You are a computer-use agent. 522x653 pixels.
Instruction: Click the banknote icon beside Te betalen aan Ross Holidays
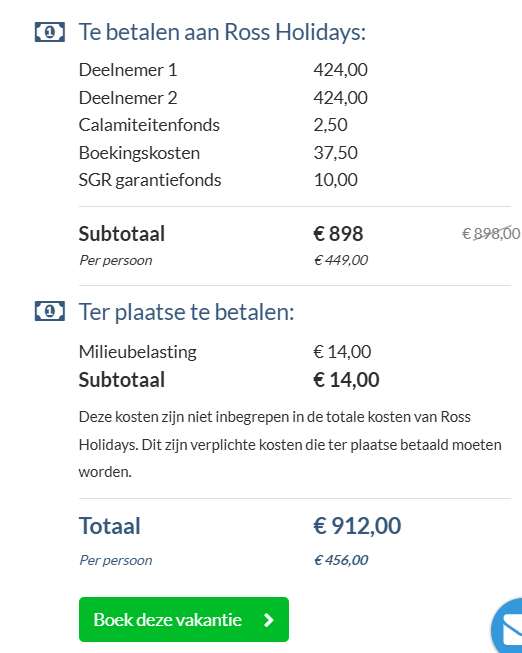coord(50,32)
